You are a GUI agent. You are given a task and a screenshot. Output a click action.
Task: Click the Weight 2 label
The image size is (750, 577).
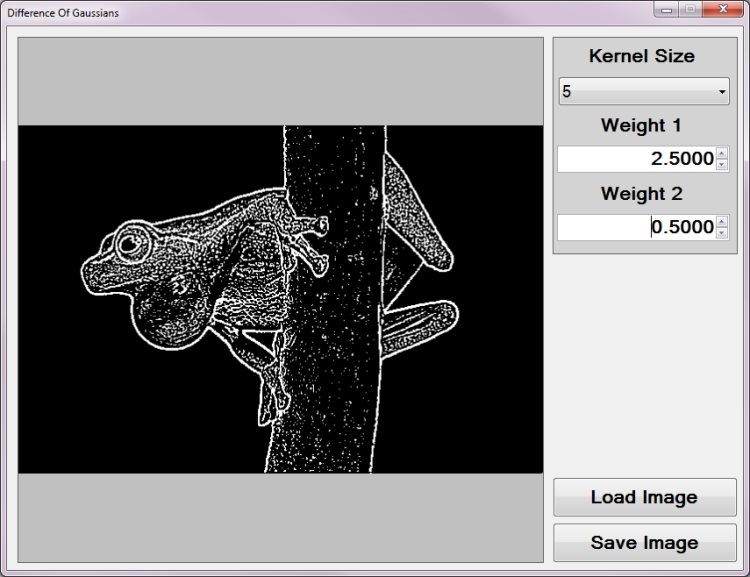point(641,194)
